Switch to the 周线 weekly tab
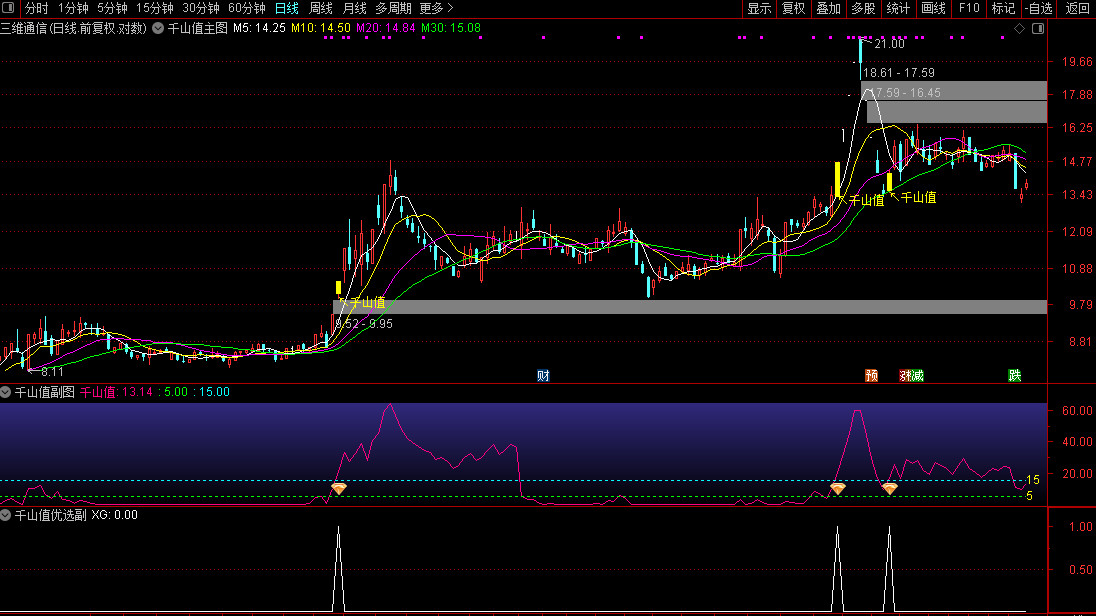1096x616 pixels. click(321, 8)
